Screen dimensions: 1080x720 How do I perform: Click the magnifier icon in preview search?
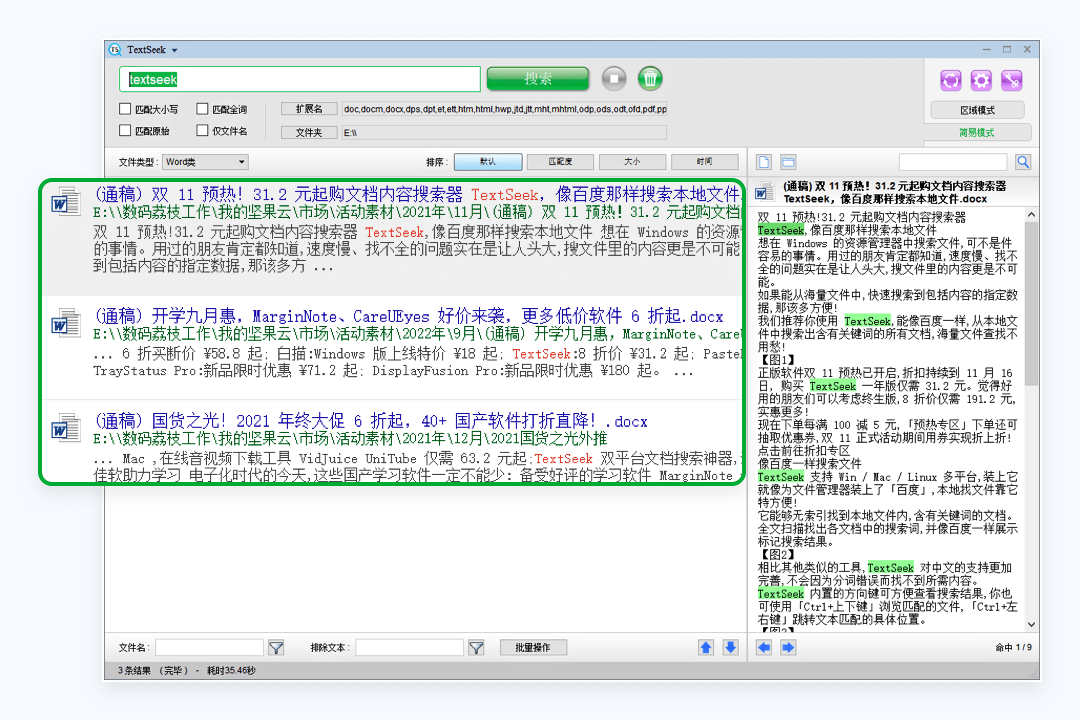point(1023,162)
